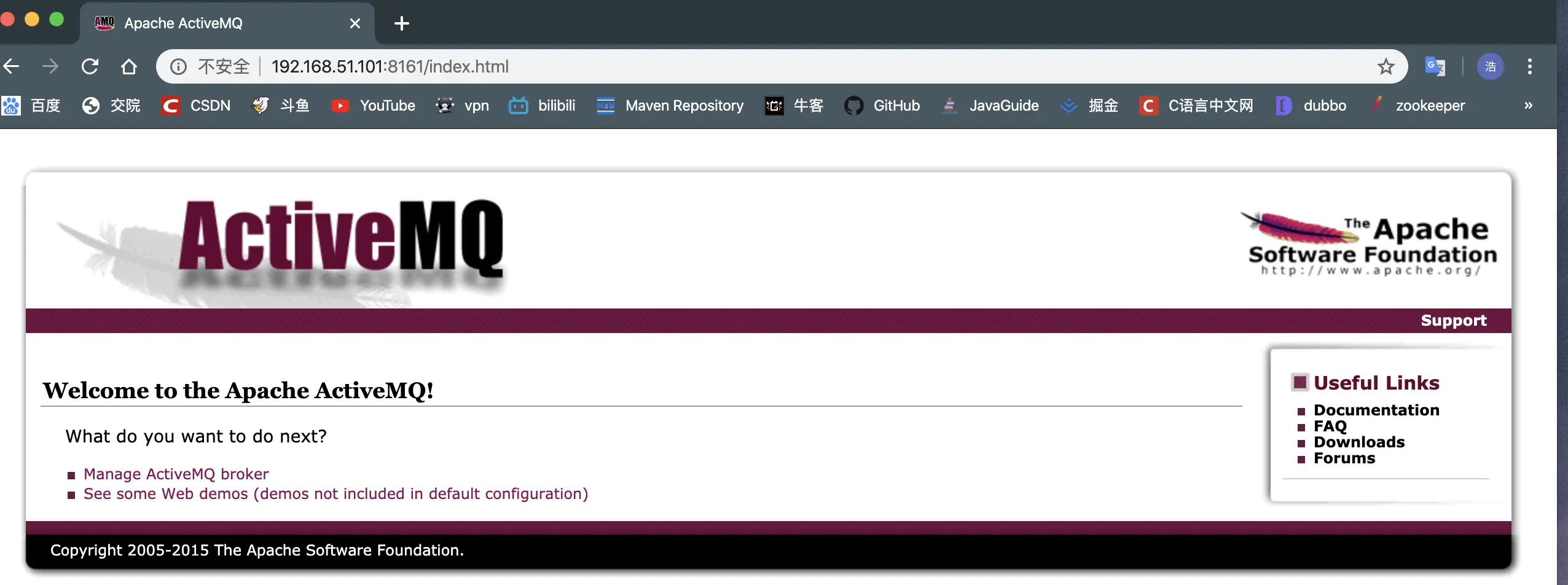
Task: Open a new browser tab
Action: click(x=402, y=23)
